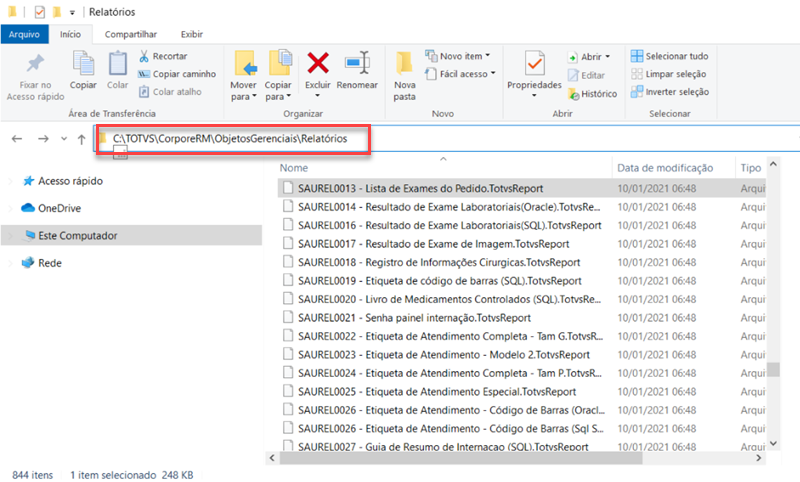The height and width of the screenshot is (482, 800).
Task: Click file icon of SAUREL0017 row
Action: point(288,243)
